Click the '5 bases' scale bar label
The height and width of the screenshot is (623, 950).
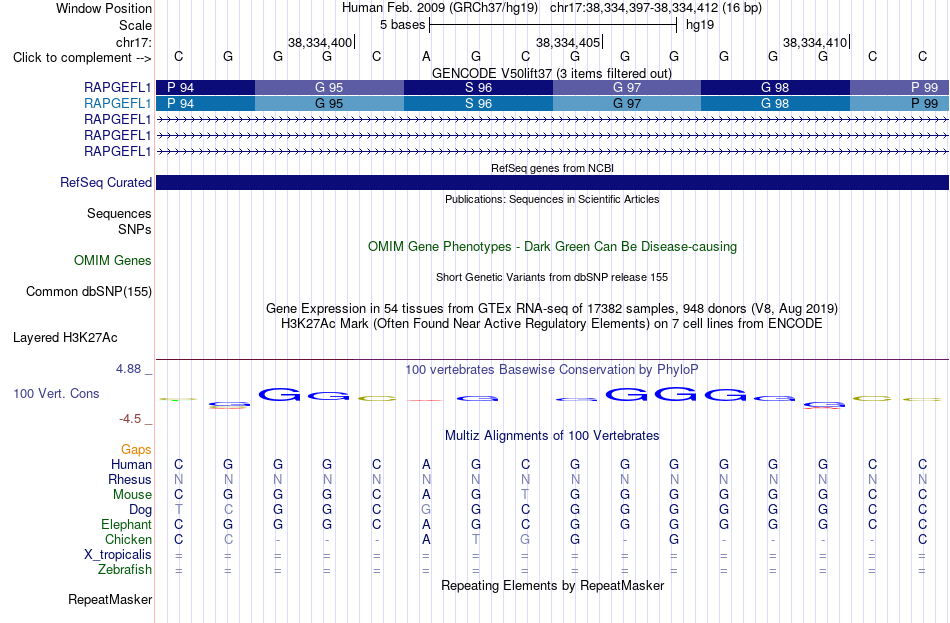[x=402, y=25]
